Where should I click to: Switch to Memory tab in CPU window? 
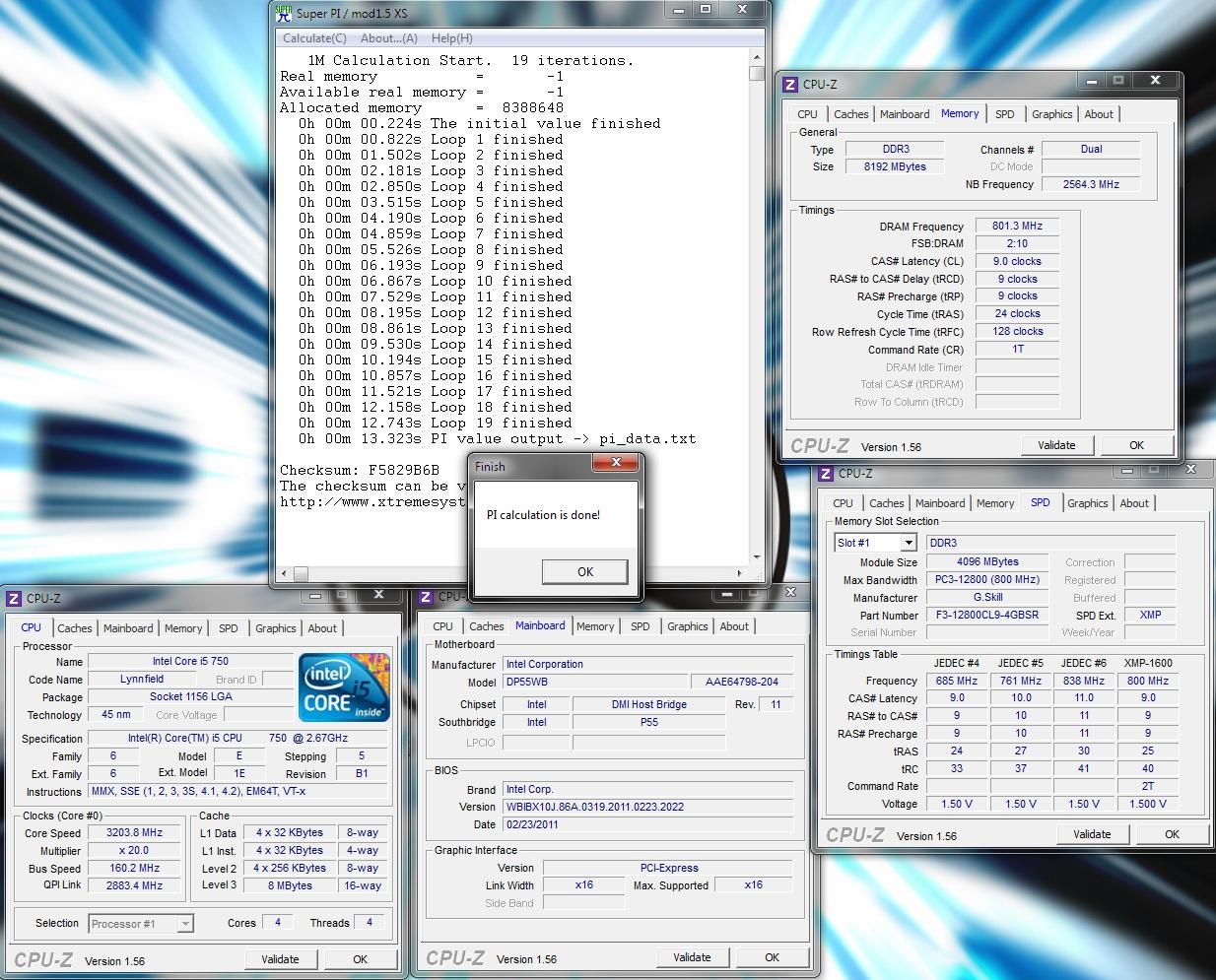point(183,628)
